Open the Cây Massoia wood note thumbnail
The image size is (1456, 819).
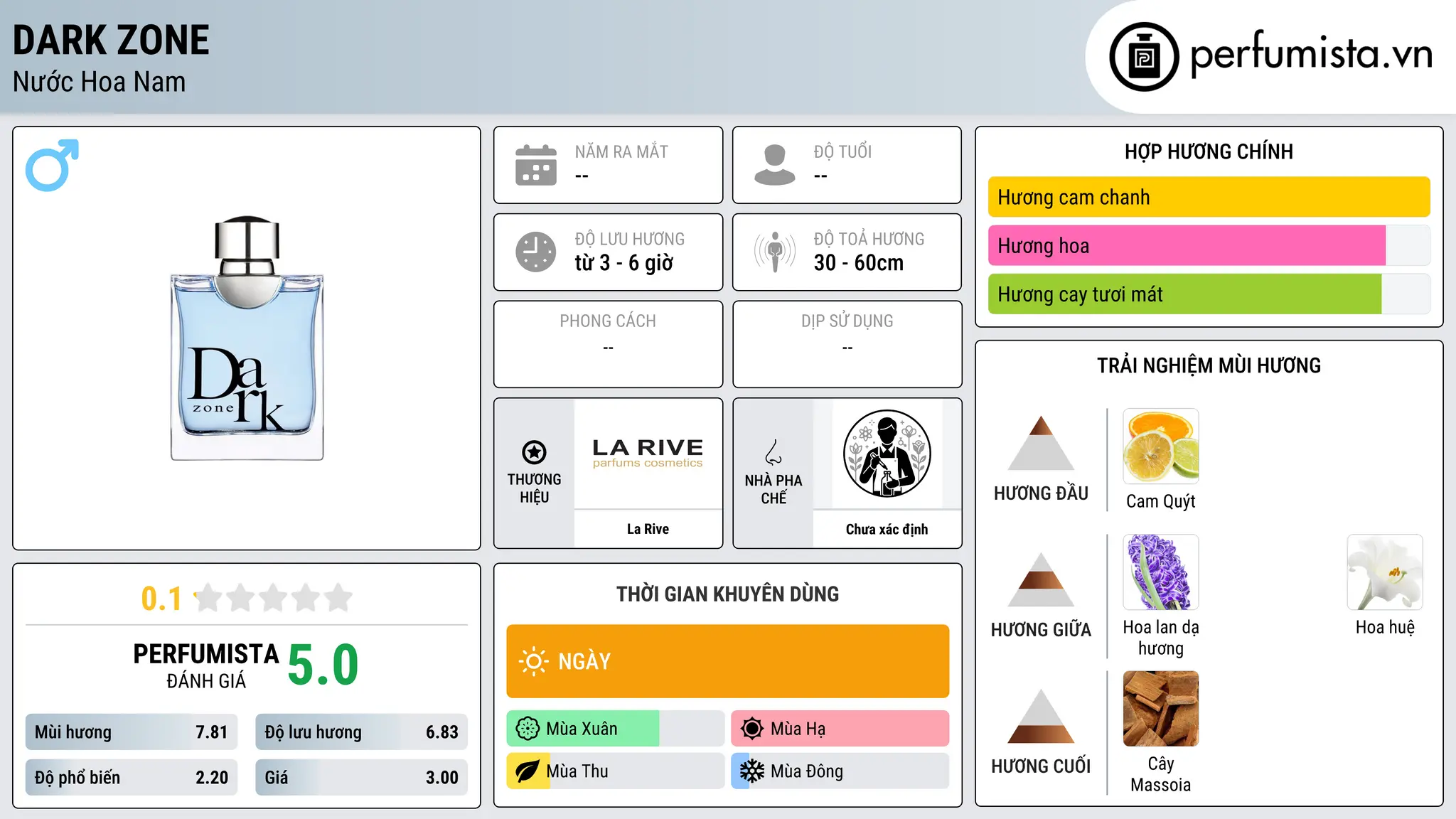click(x=1161, y=709)
